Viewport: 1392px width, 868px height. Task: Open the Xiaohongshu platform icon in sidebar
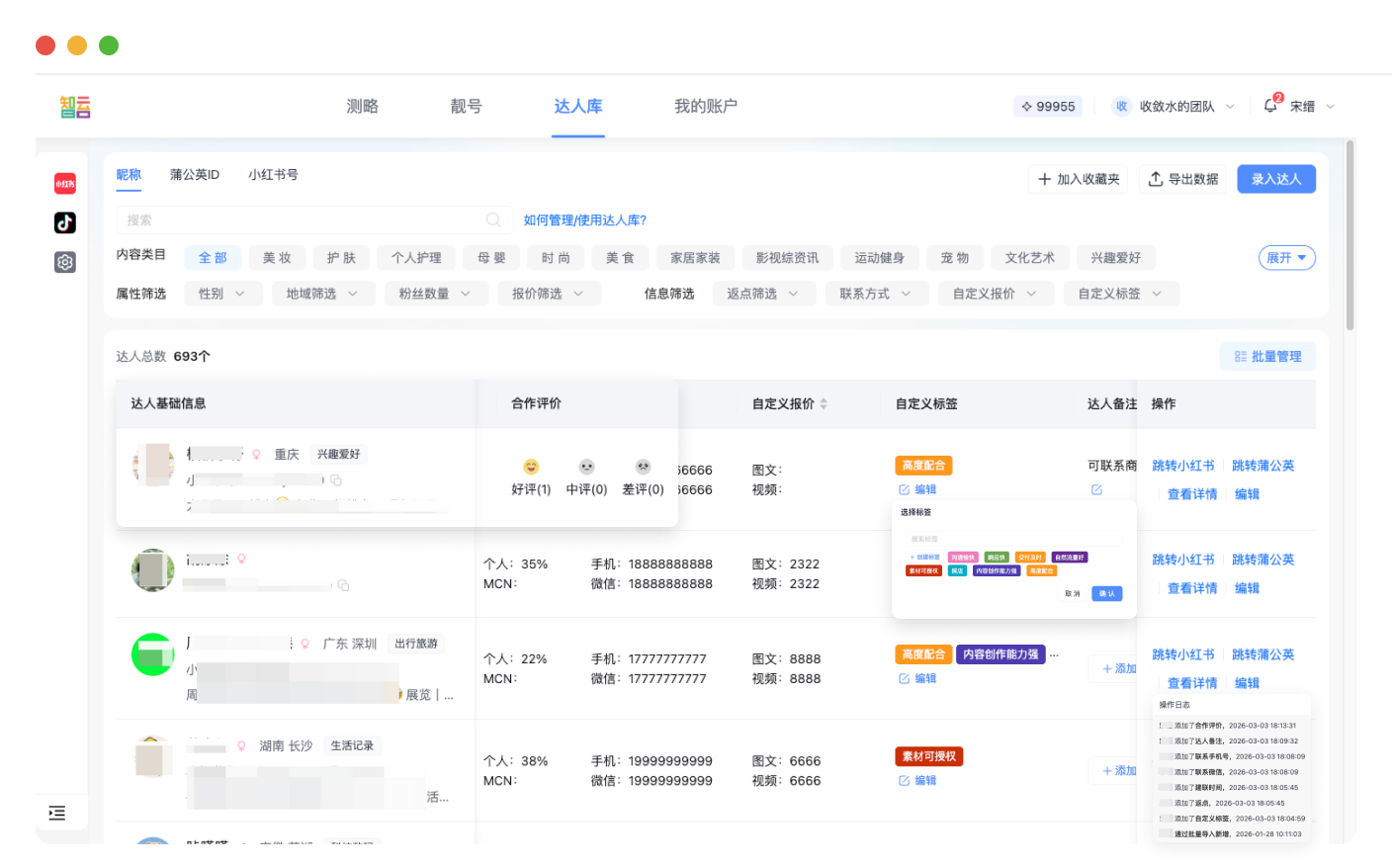tap(65, 184)
